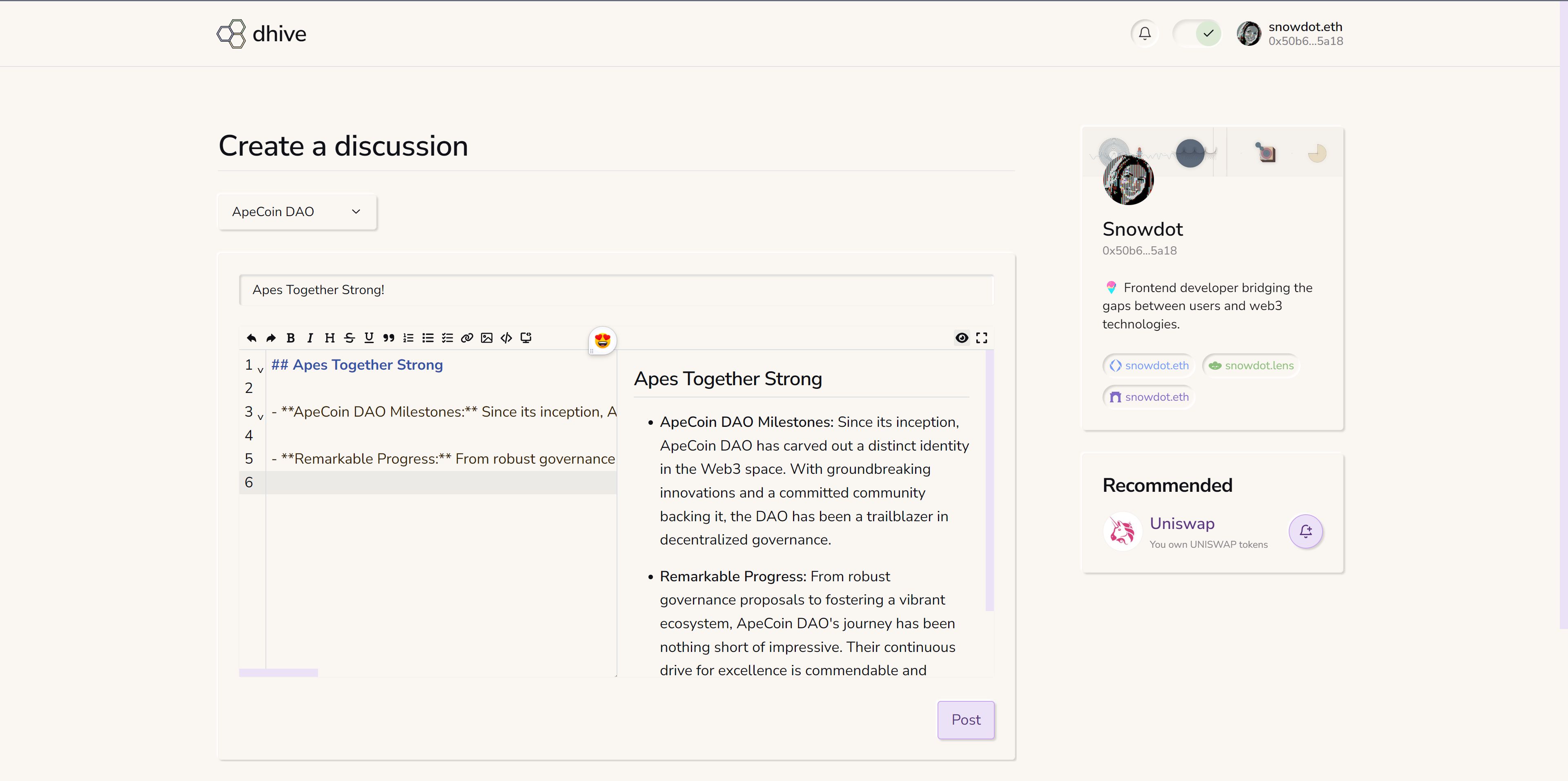1568x781 pixels.
Task: Open the snowdot.eth ENS badge link
Action: click(x=1149, y=365)
